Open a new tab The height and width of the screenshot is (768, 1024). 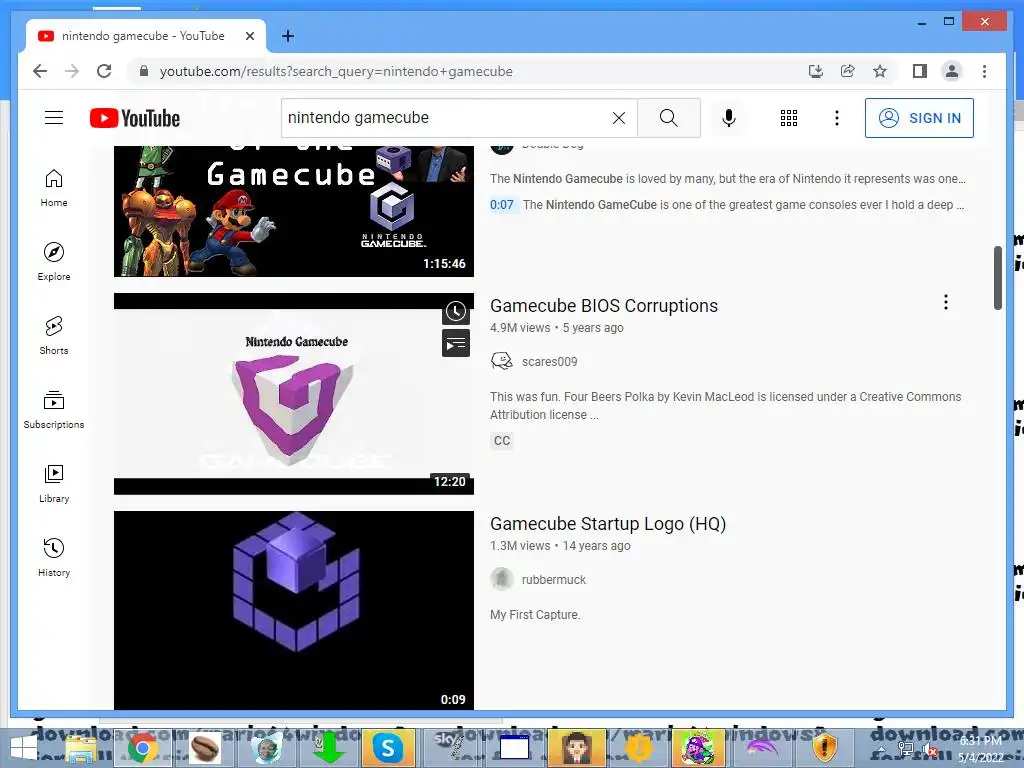(x=287, y=36)
